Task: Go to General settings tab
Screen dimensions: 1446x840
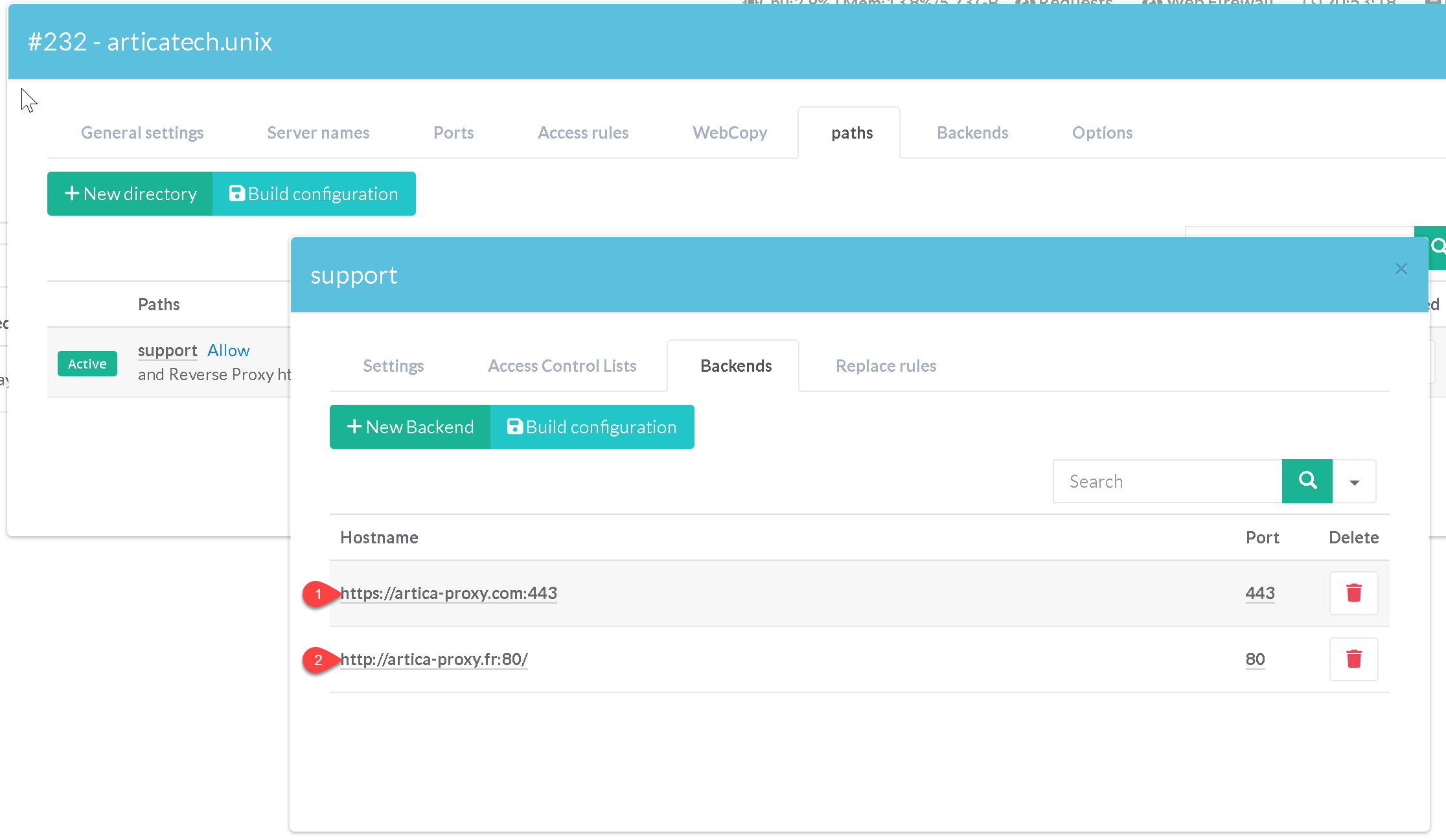Action: point(142,133)
